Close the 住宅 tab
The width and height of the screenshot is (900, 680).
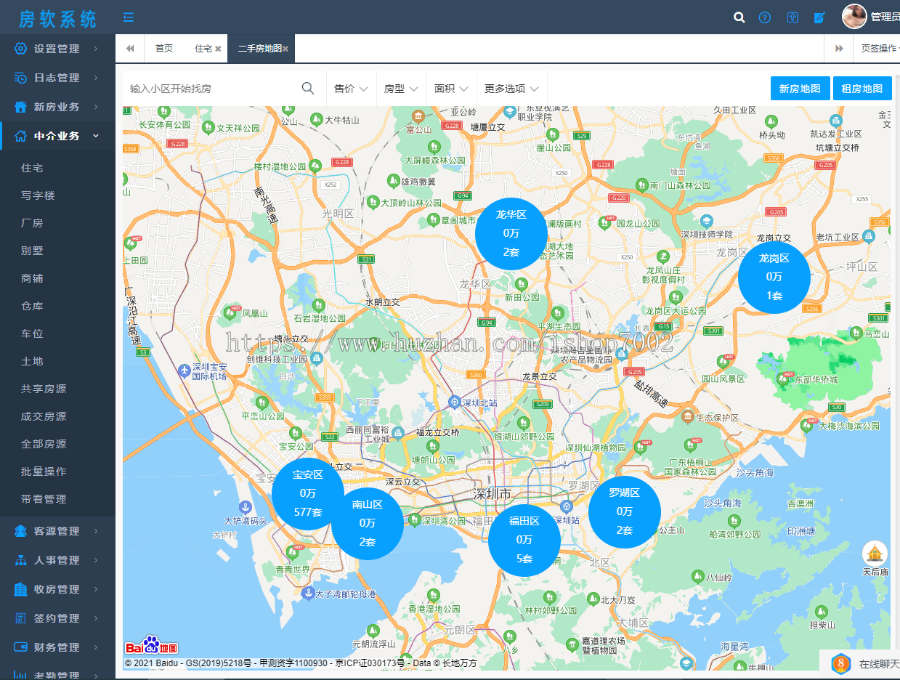[x=218, y=49]
